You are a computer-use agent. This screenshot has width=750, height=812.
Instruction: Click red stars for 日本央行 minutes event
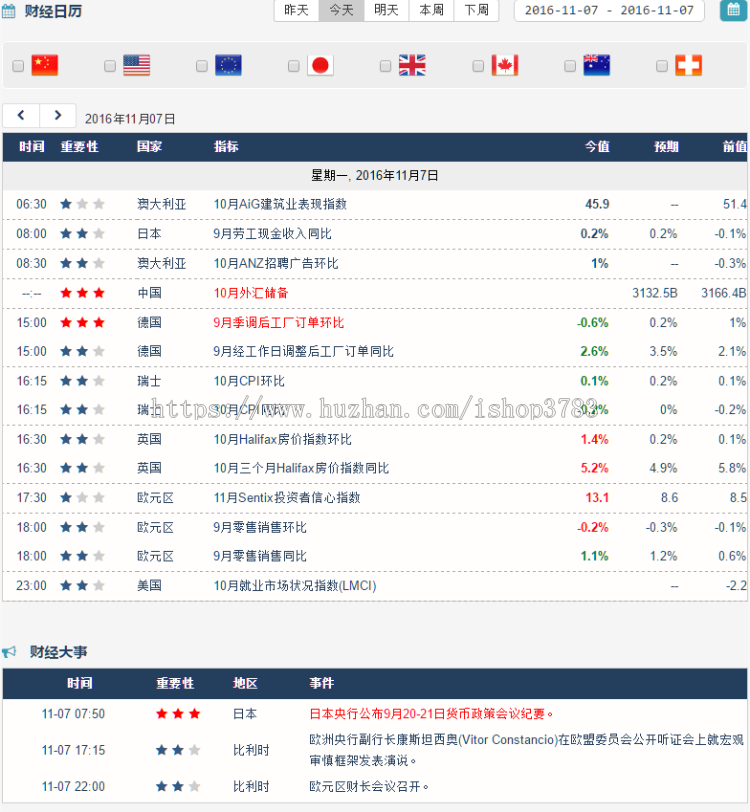(x=178, y=714)
